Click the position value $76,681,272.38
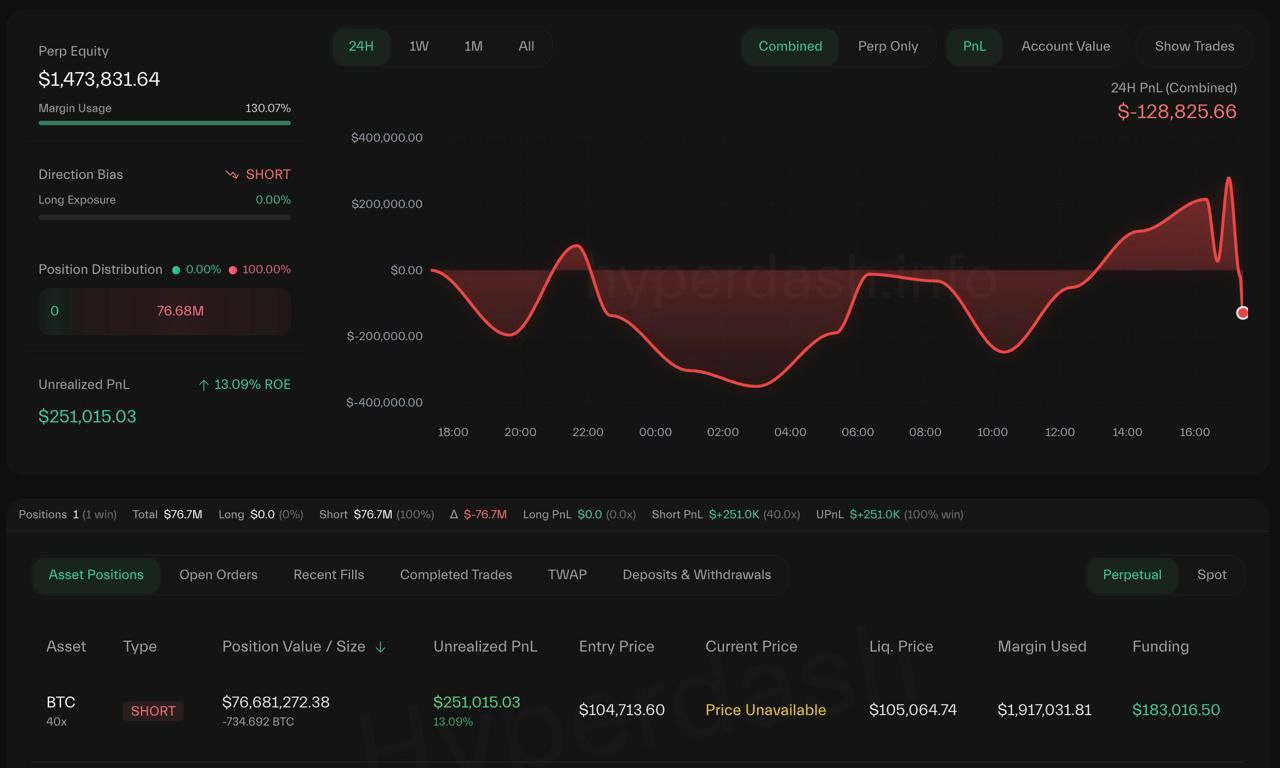Screen dimensions: 1280x768 (x=276, y=702)
